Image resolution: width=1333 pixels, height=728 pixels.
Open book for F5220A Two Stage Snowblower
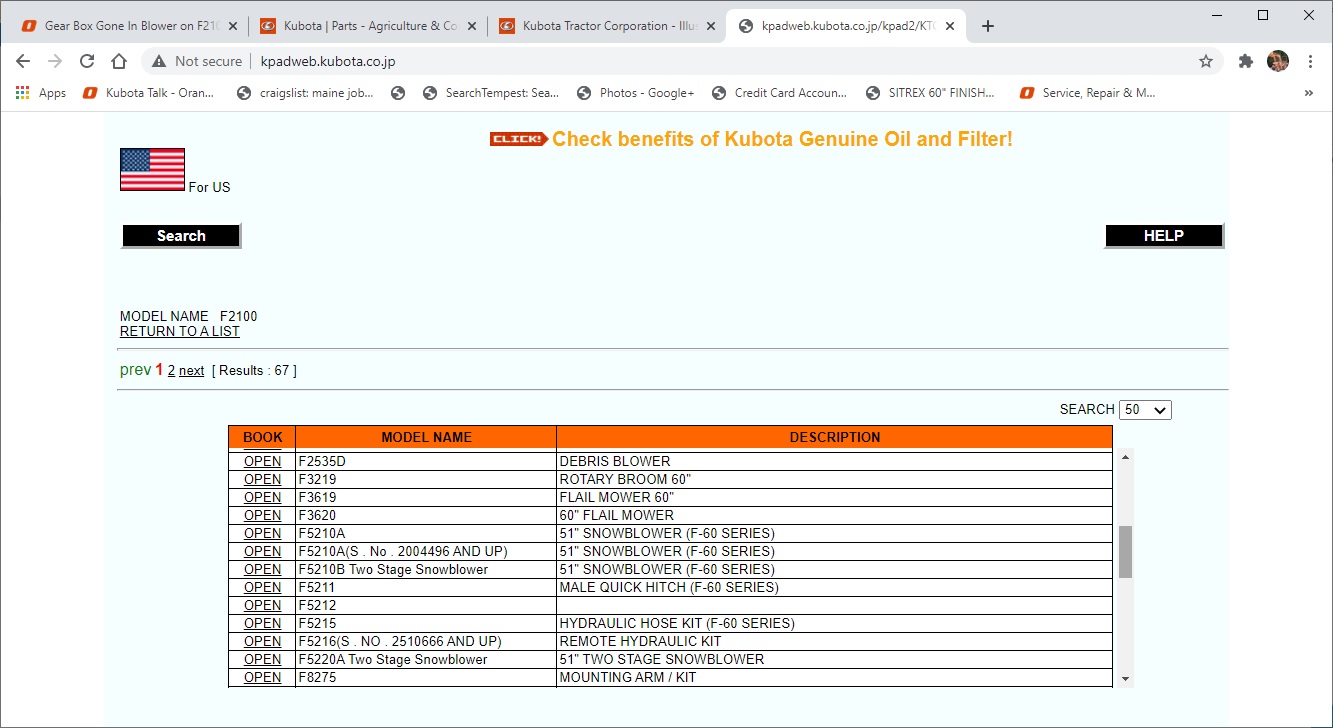click(x=263, y=659)
